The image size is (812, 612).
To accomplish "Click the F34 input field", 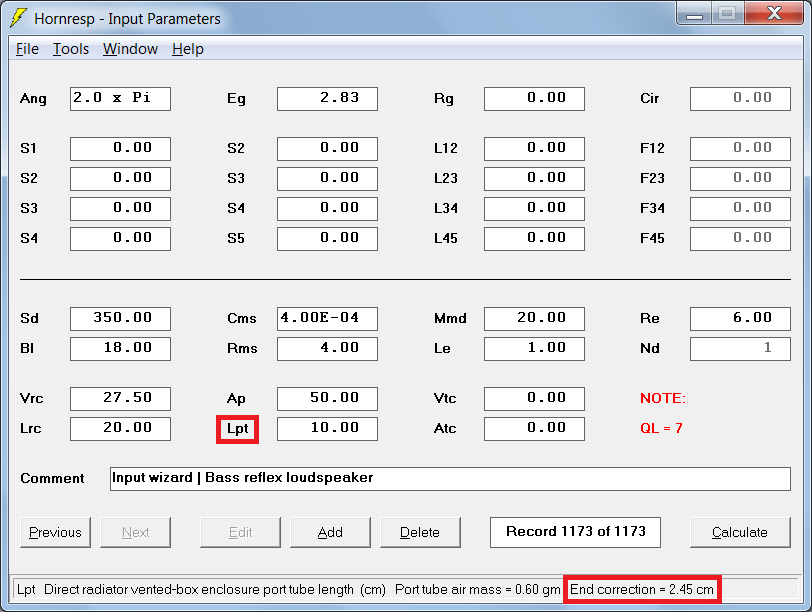I will [741, 209].
